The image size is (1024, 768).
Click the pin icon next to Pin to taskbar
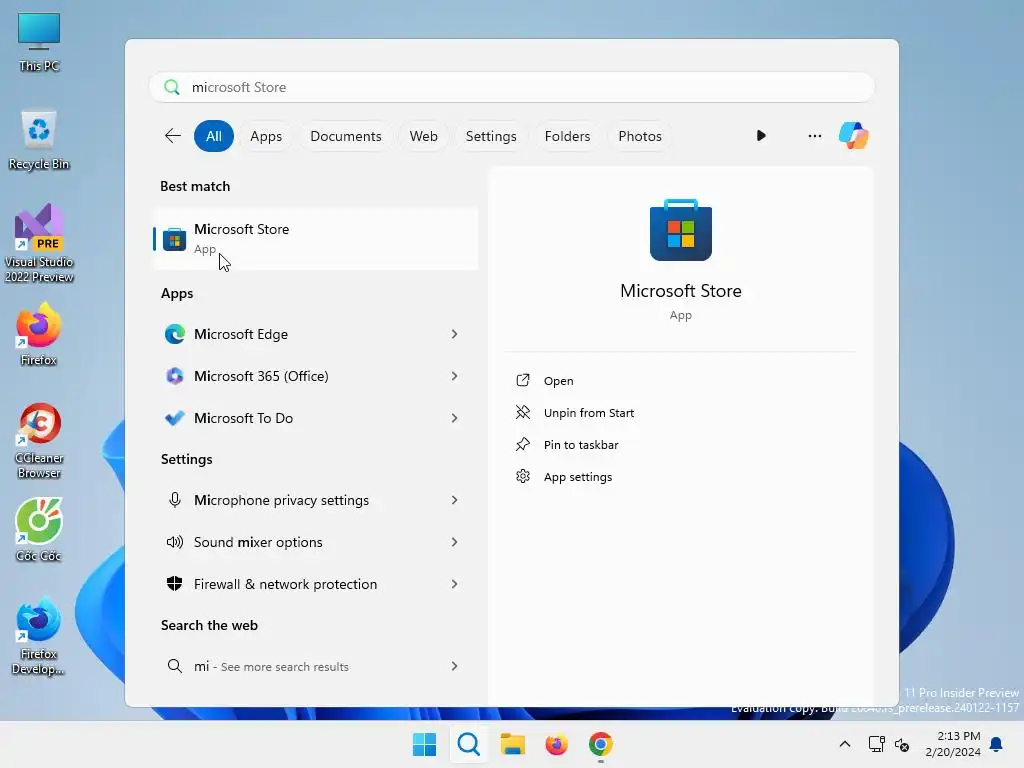tap(522, 444)
